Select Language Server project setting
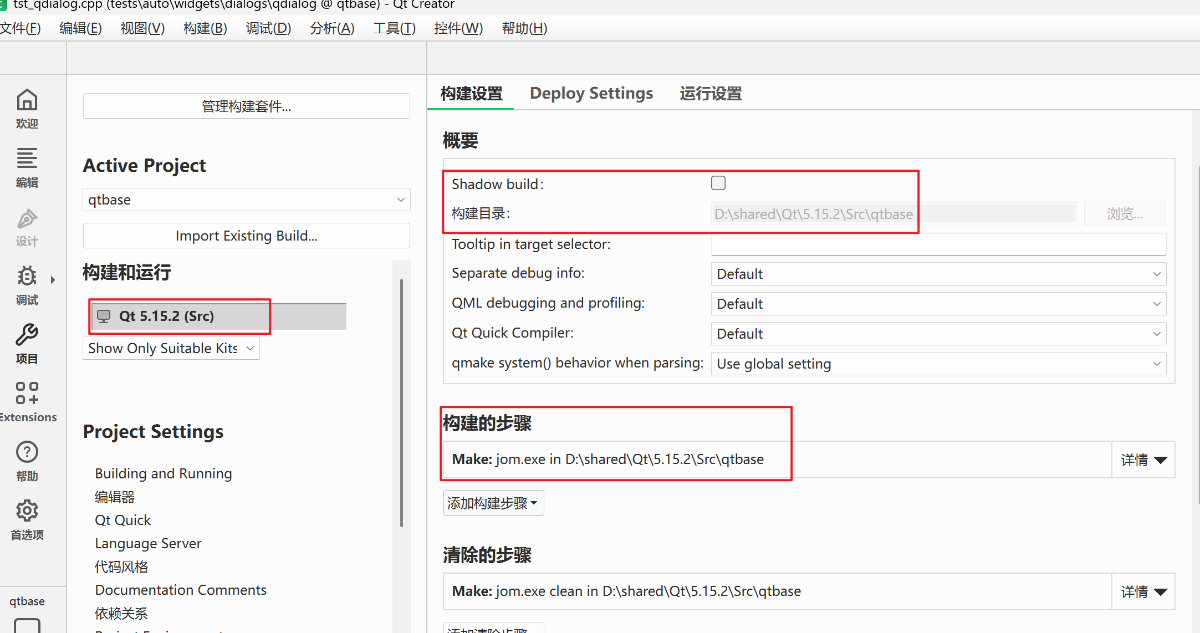The height and width of the screenshot is (633, 1200). [148, 543]
